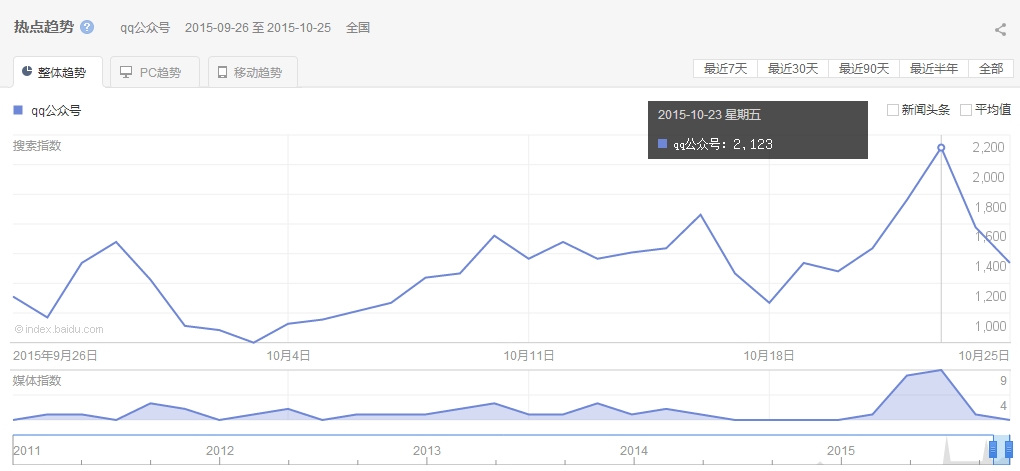Image resolution: width=1020 pixels, height=471 pixels.
Task: Click the 2015年9月26日 axis label
Action: pos(55,355)
